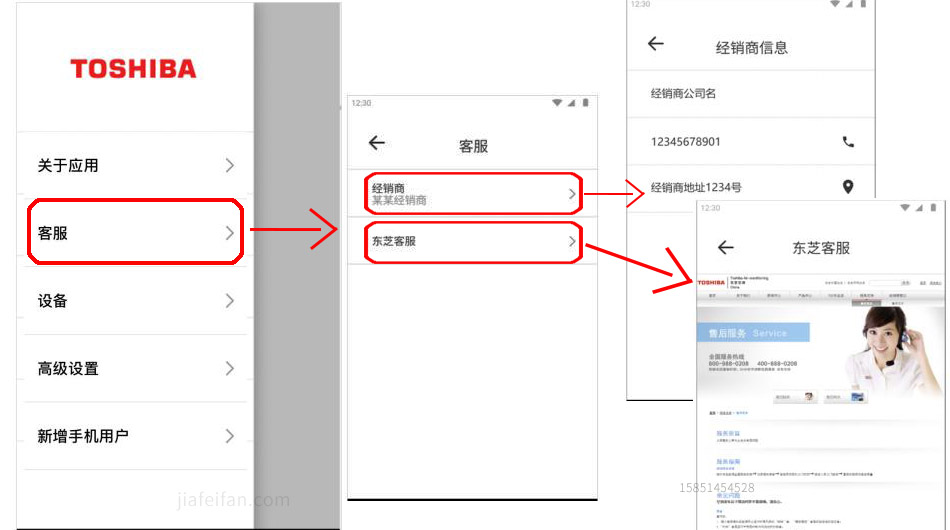Expand chevron next to 新增手机用户
This screenshot has width=950, height=530.
coord(230,436)
